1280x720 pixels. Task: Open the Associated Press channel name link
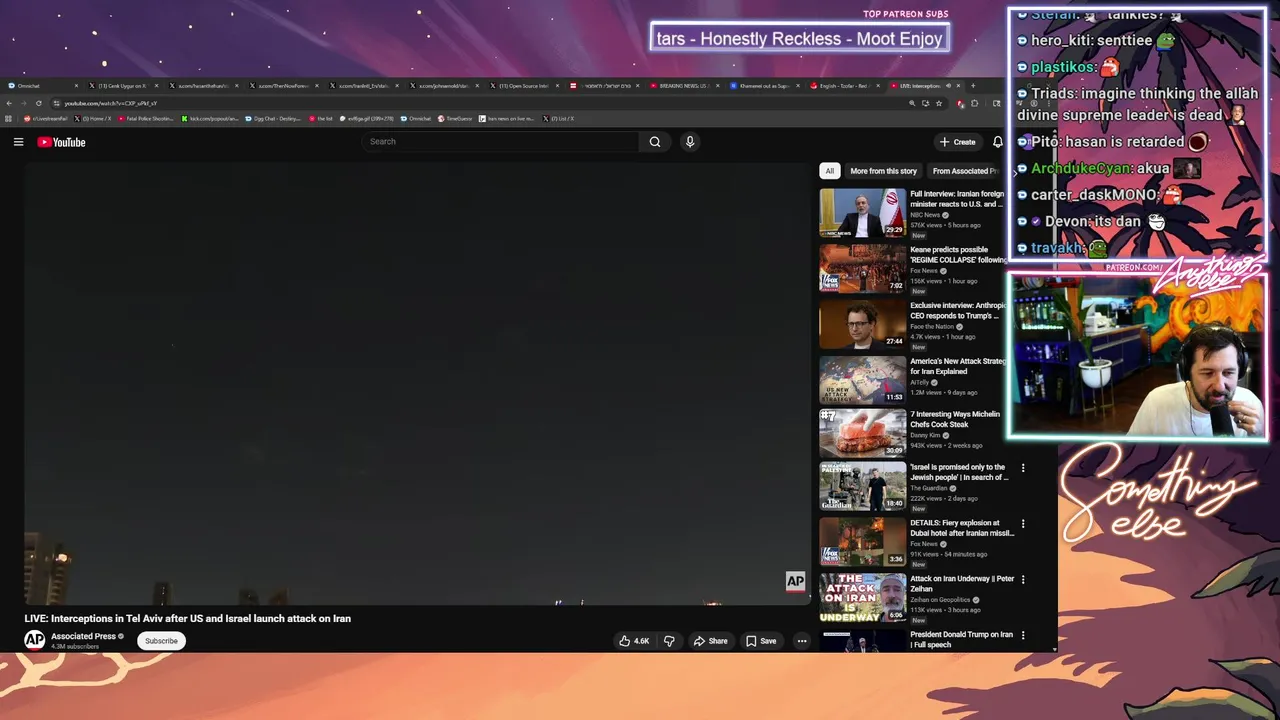point(84,636)
